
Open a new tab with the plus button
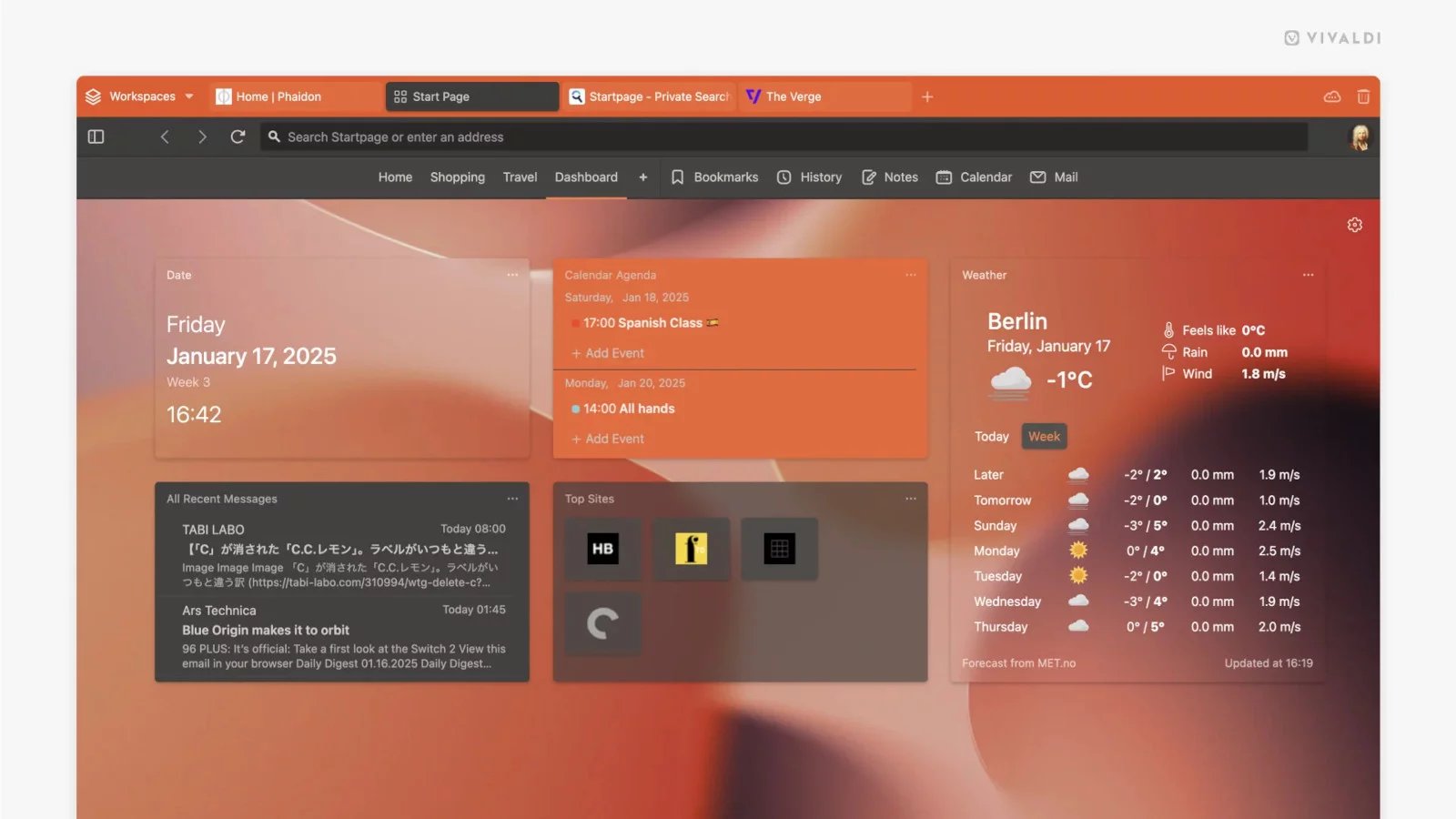click(926, 96)
